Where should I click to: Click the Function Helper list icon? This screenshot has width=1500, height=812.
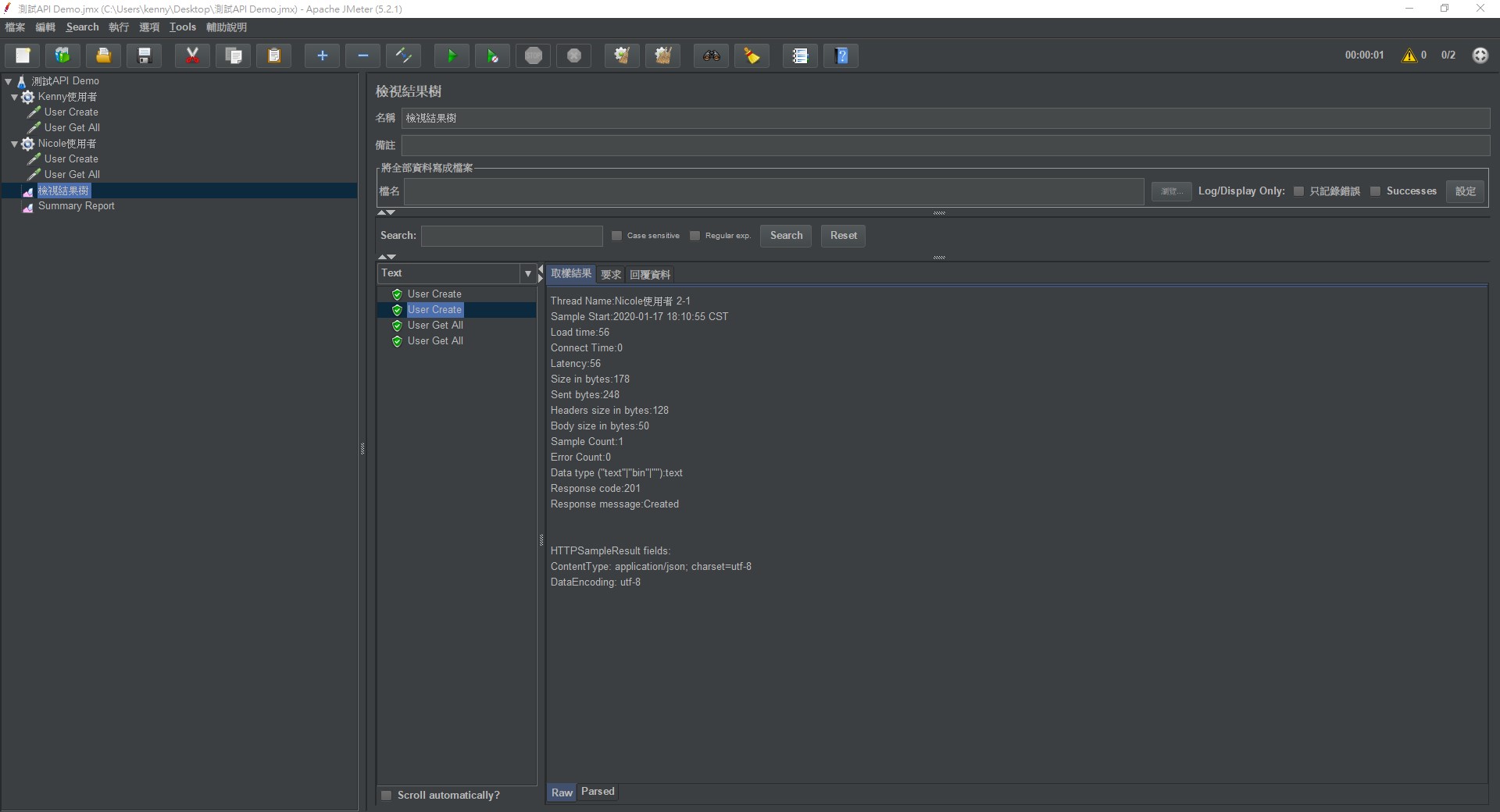pos(799,55)
